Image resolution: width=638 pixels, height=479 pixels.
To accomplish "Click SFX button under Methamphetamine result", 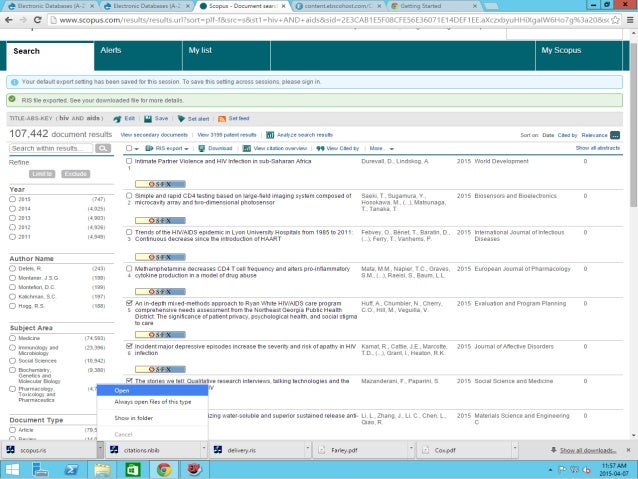I will tap(160, 291).
